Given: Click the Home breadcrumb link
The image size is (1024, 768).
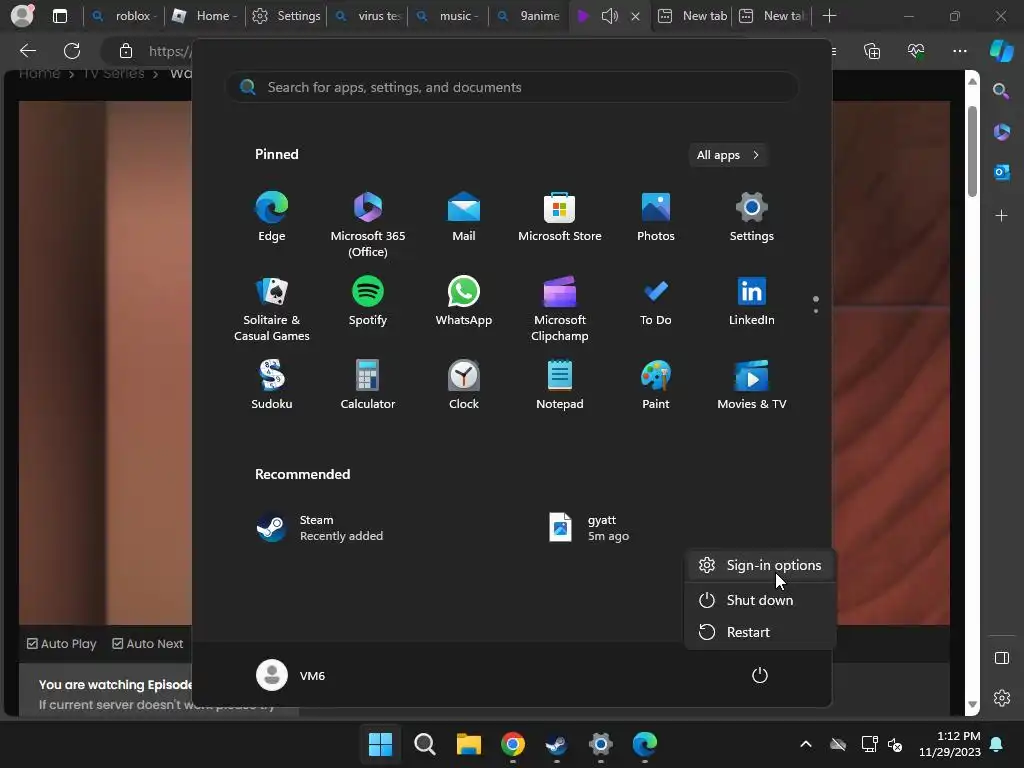Looking at the screenshot, I should 39,74.
